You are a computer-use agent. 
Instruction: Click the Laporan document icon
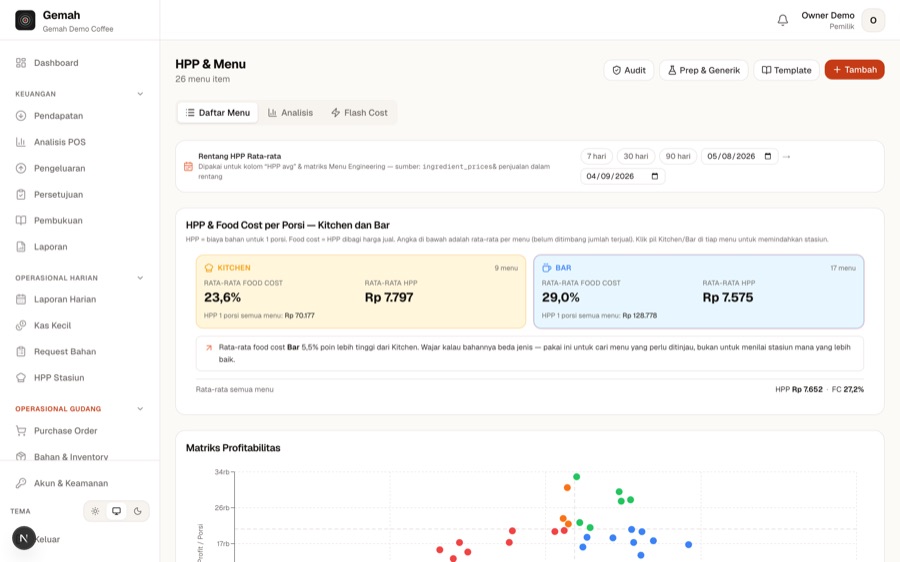point(21,247)
